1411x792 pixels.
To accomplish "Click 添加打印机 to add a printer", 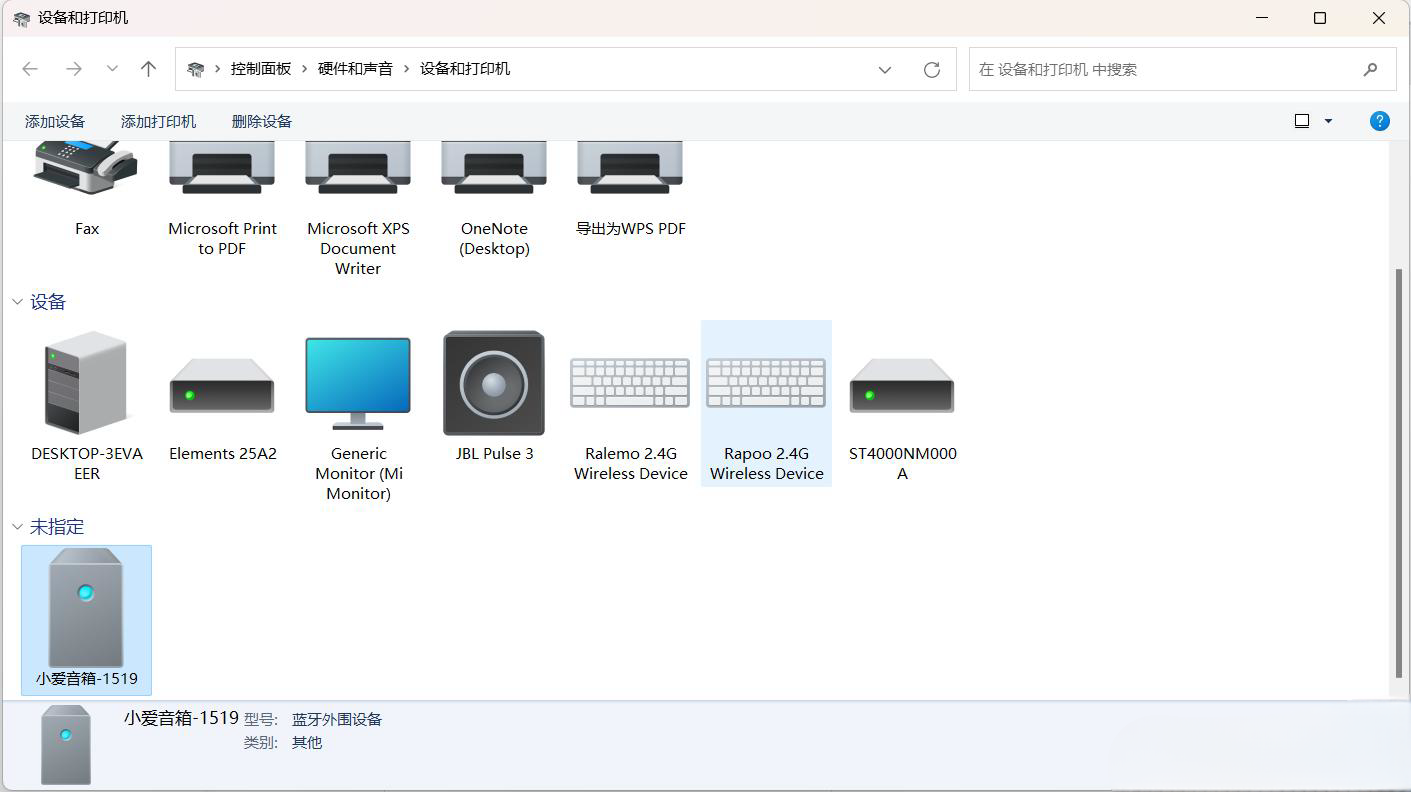I will coord(157,120).
